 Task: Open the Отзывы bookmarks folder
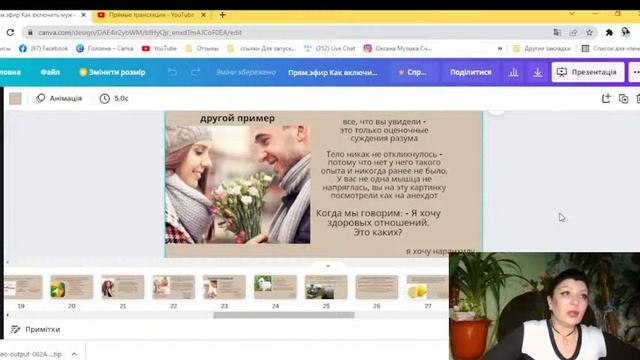tap(202, 48)
